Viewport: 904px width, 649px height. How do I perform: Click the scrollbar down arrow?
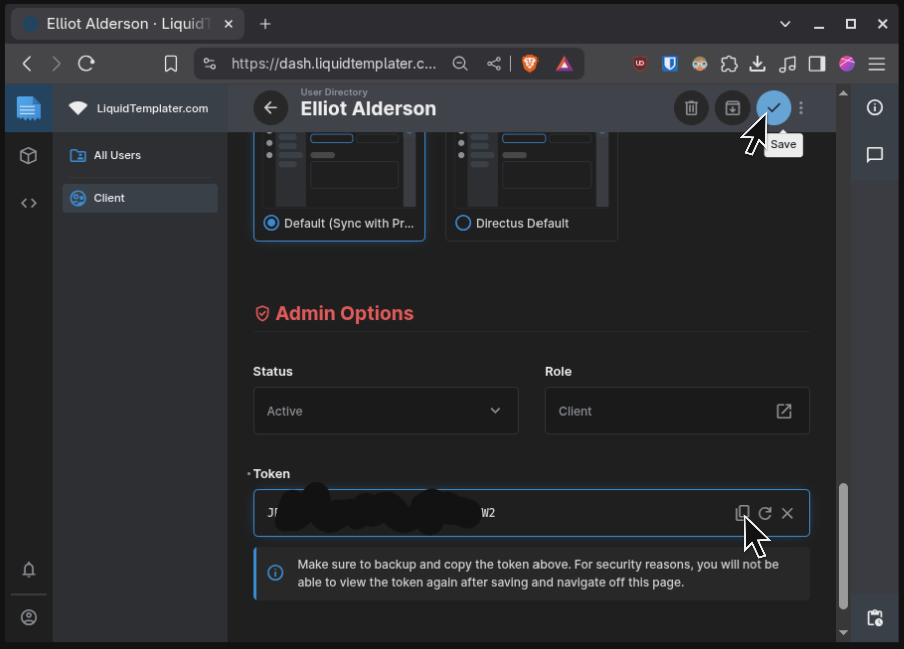[x=843, y=632]
